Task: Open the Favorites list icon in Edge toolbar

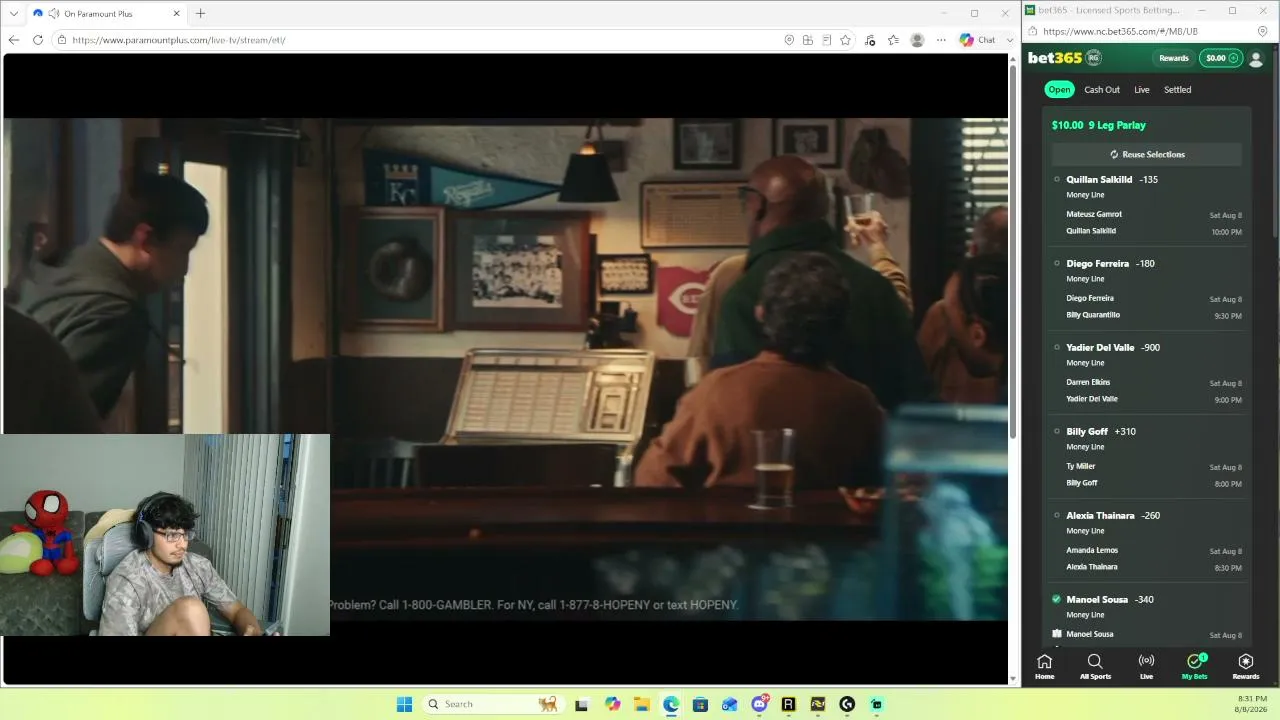Action: click(x=893, y=40)
